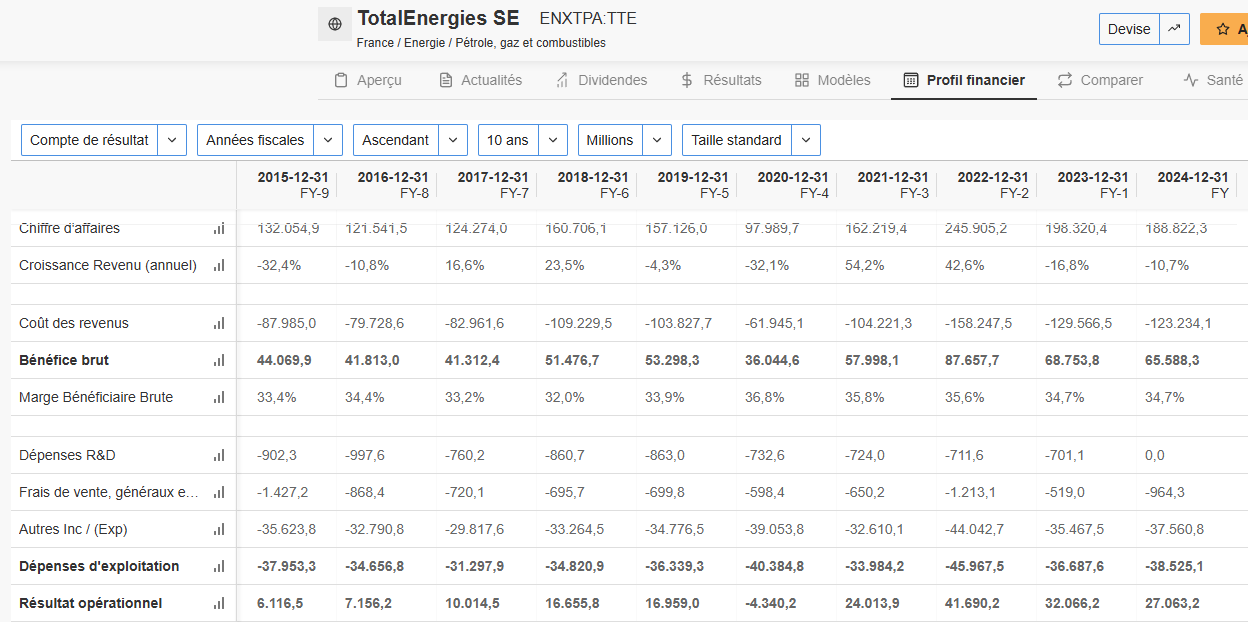The image size is (1248, 622).
Task: Open chart icon for Résultat opérationnel row
Action: (218, 603)
